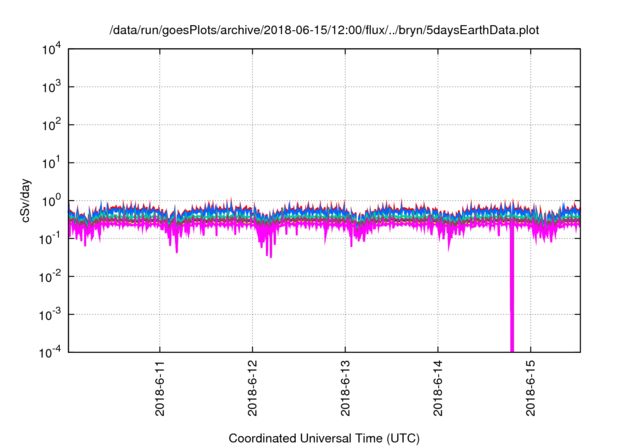Click the Coordinated Universal Time (UTC) label
640x448 pixels.
[324, 439]
